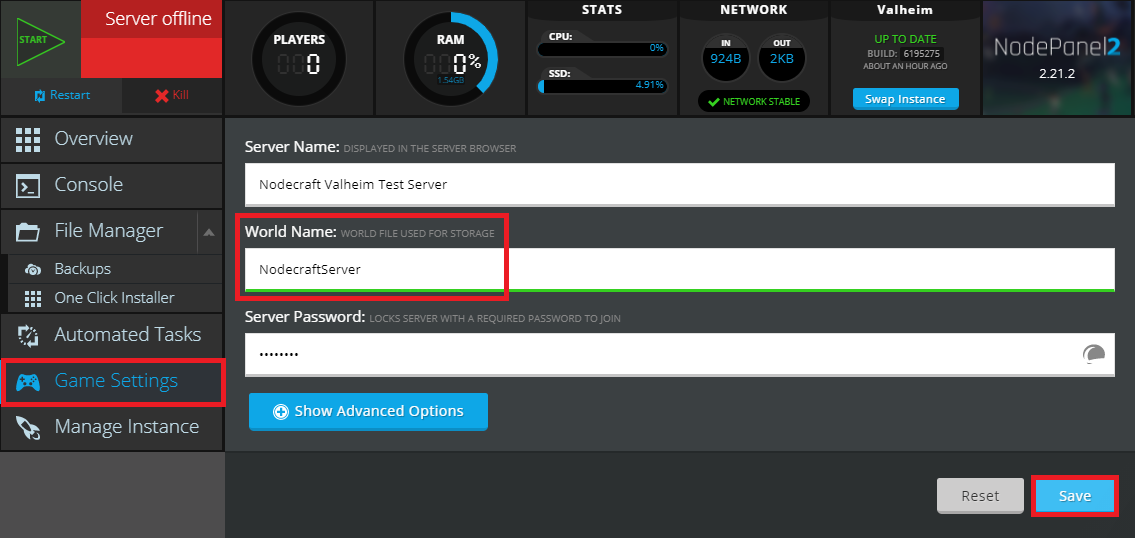
Task: Click the File Manager folder icon
Action: coord(28,232)
